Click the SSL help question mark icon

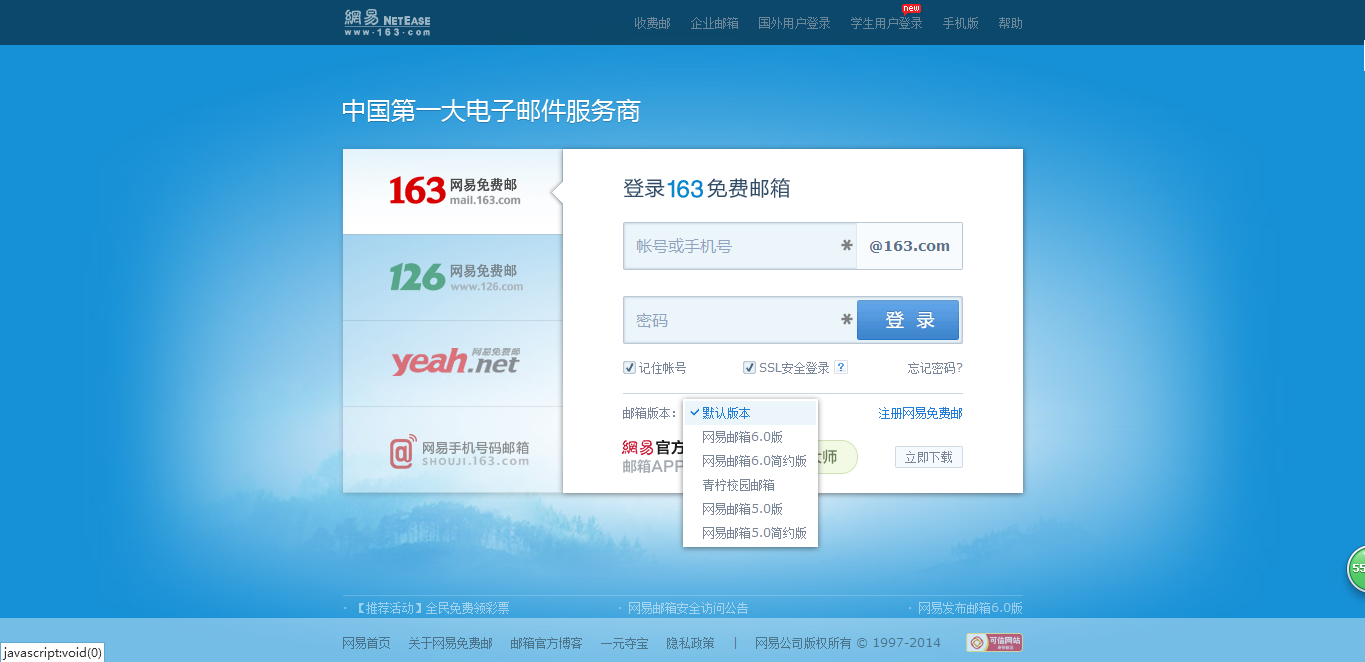coord(841,367)
